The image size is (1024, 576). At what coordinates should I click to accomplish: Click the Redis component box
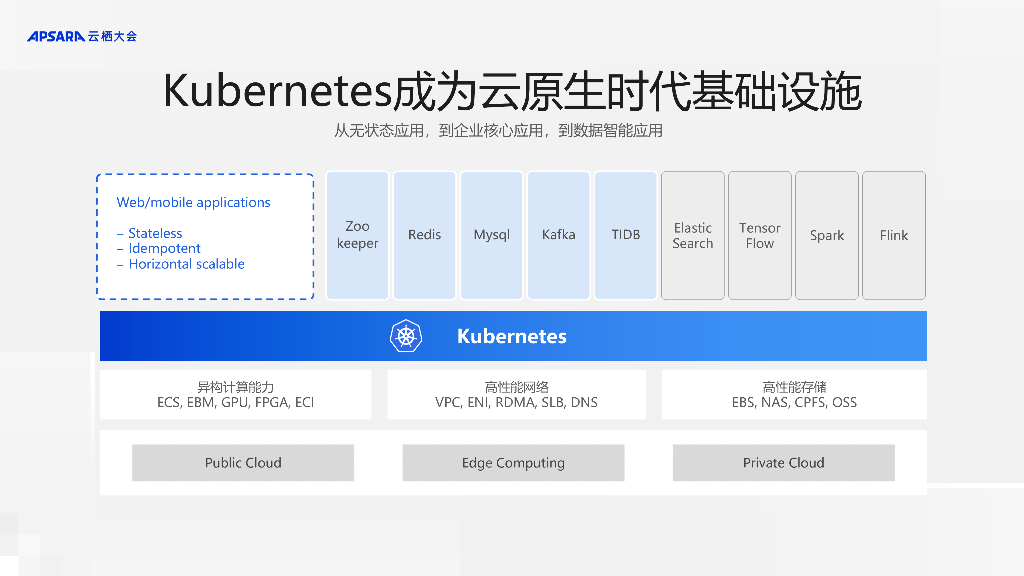point(424,236)
